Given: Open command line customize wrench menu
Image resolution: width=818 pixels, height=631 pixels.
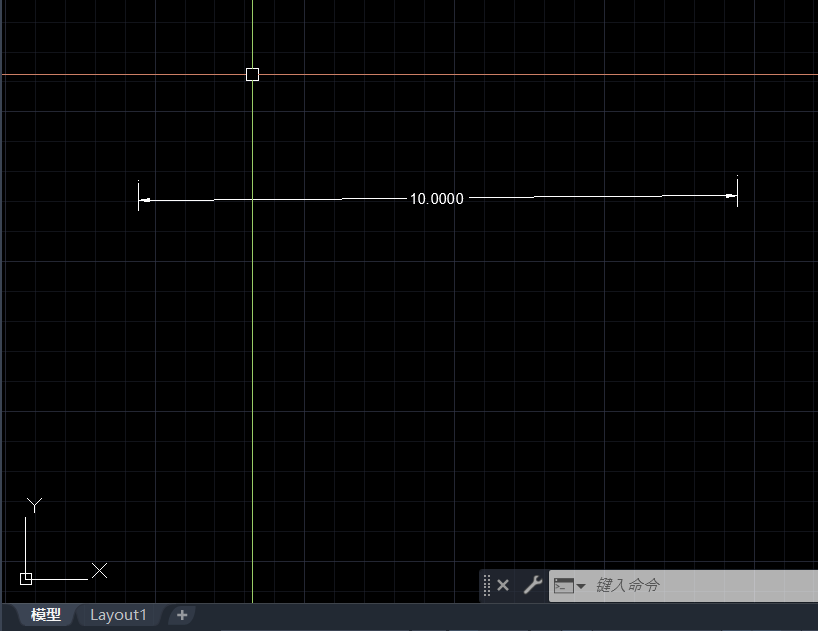Looking at the screenshot, I should pos(532,585).
